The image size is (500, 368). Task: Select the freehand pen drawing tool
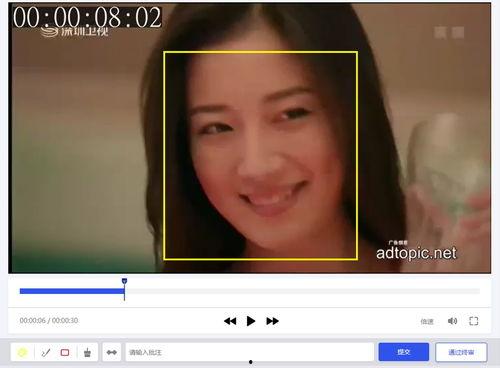[46, 352]
